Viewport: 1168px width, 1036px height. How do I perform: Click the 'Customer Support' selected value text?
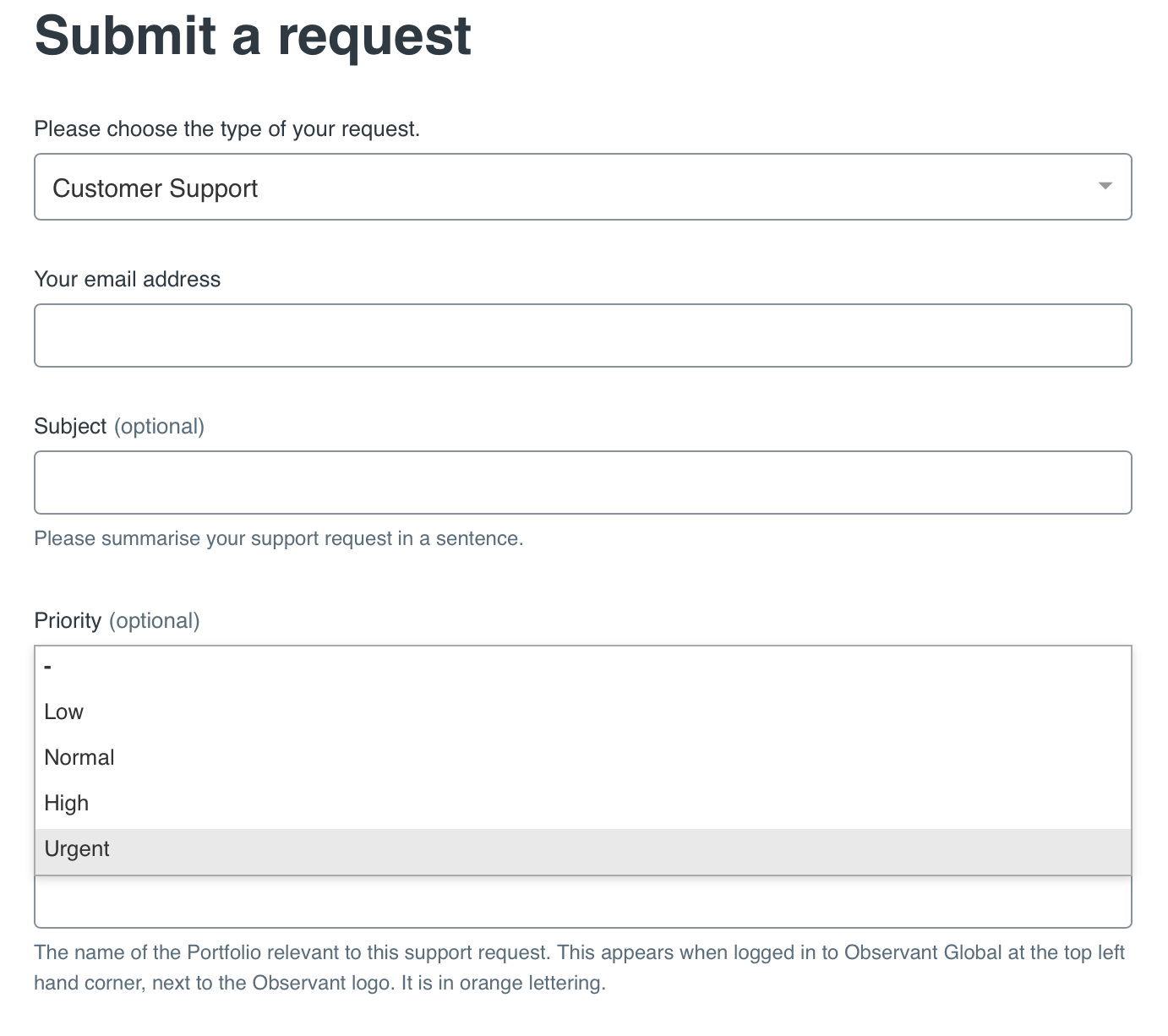(155, 188)
